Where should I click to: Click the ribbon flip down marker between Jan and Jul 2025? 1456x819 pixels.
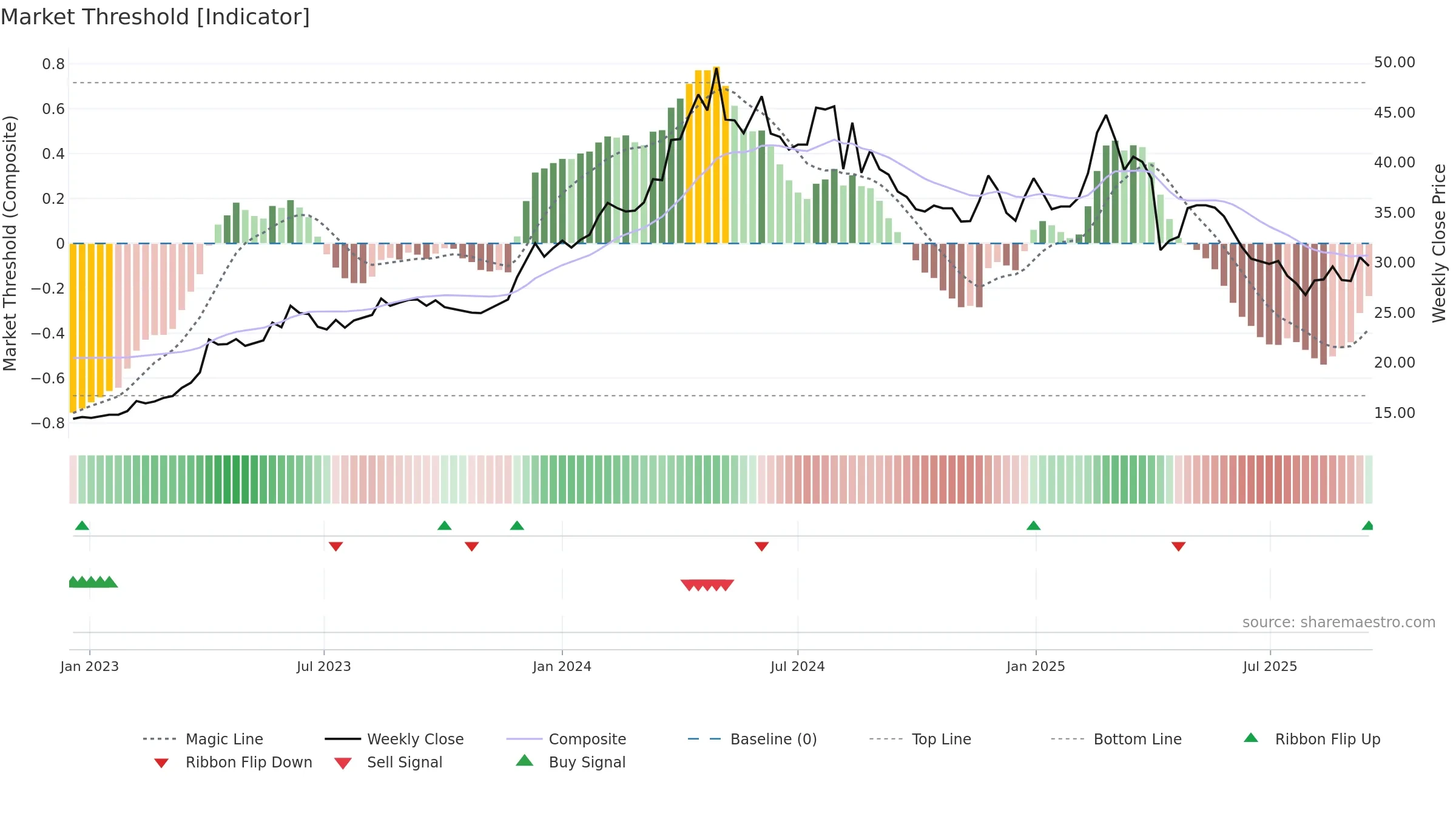(1178, 547)
